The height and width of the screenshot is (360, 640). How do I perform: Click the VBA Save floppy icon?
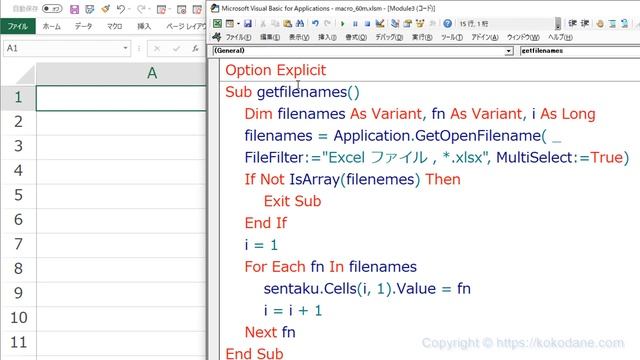pyautogui.click(x=248, y=24)
